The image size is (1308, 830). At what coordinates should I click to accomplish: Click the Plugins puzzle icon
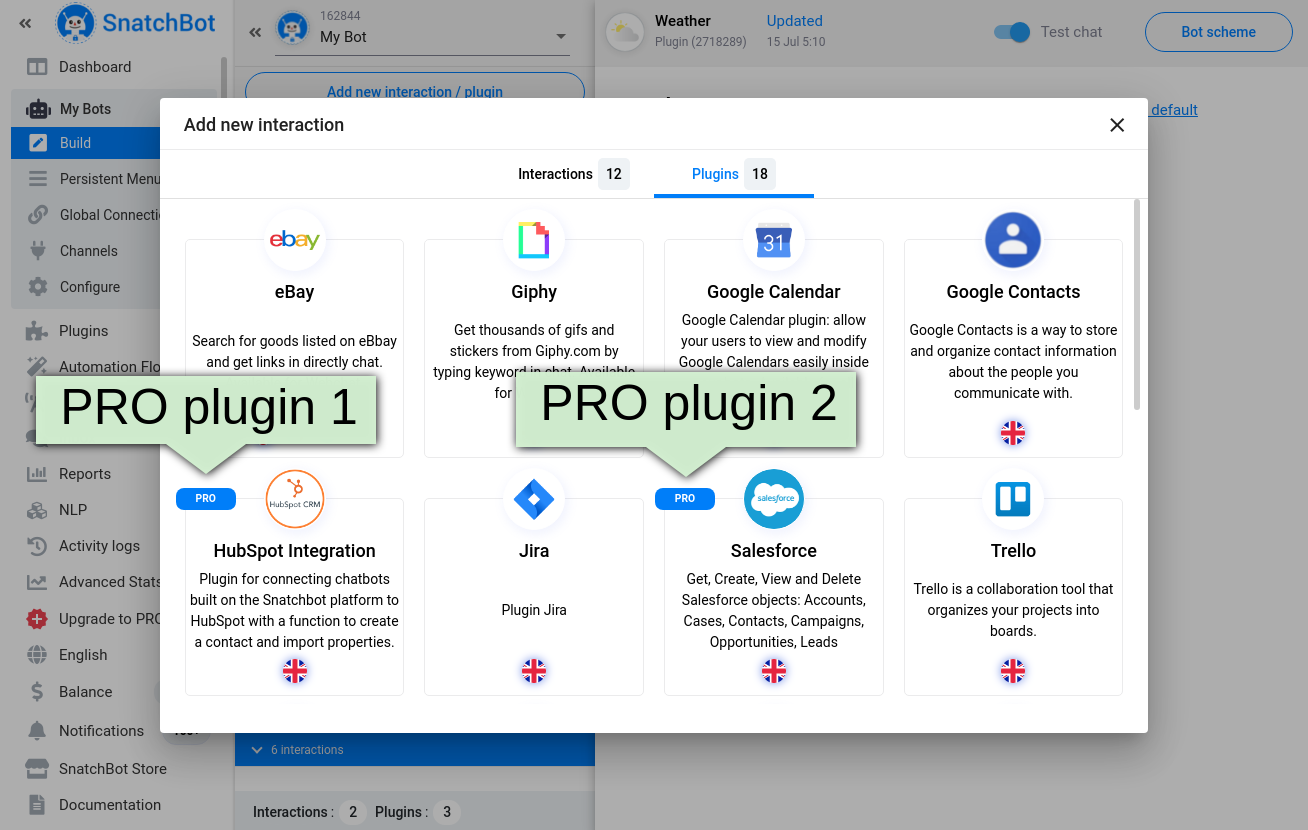click(x=37, y=331)
